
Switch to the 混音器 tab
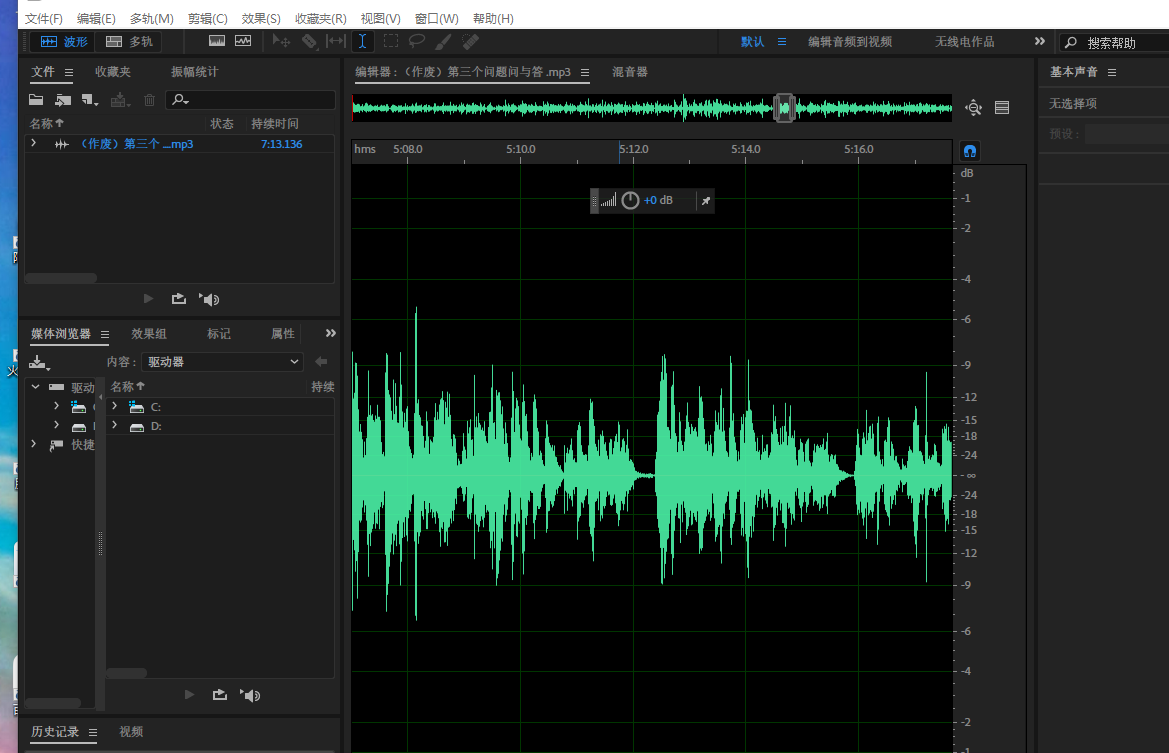(630, 72)
